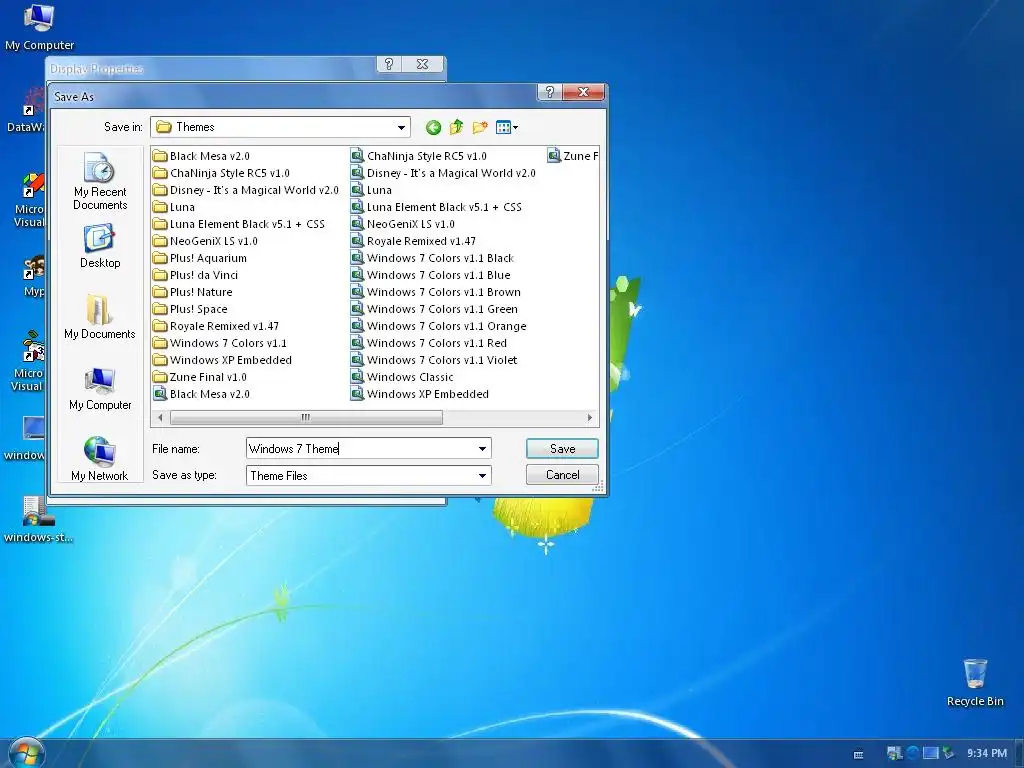Select the Luna Element Black theme file
The image size is (1024, 768).
(x=436, y=207)
